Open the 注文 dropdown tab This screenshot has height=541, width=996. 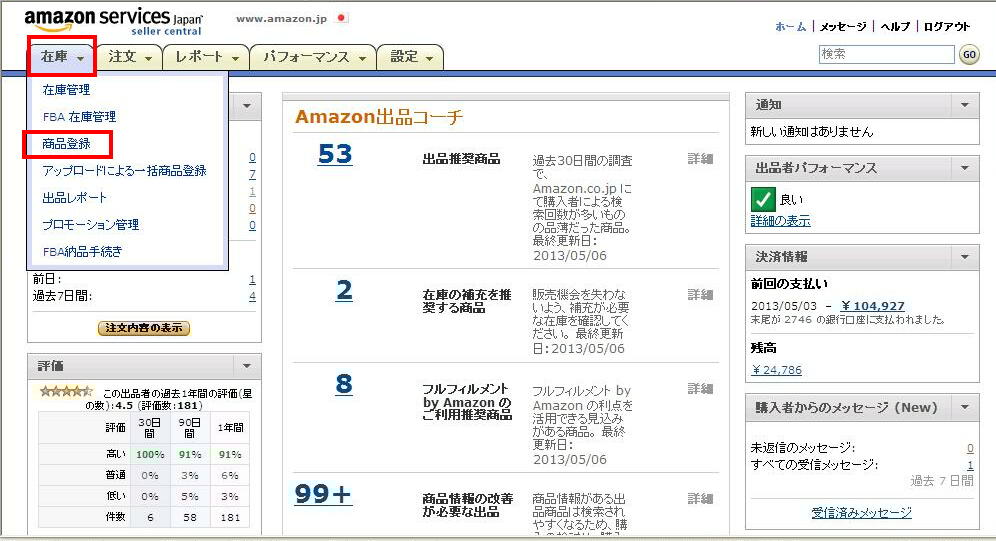point(131,57)
